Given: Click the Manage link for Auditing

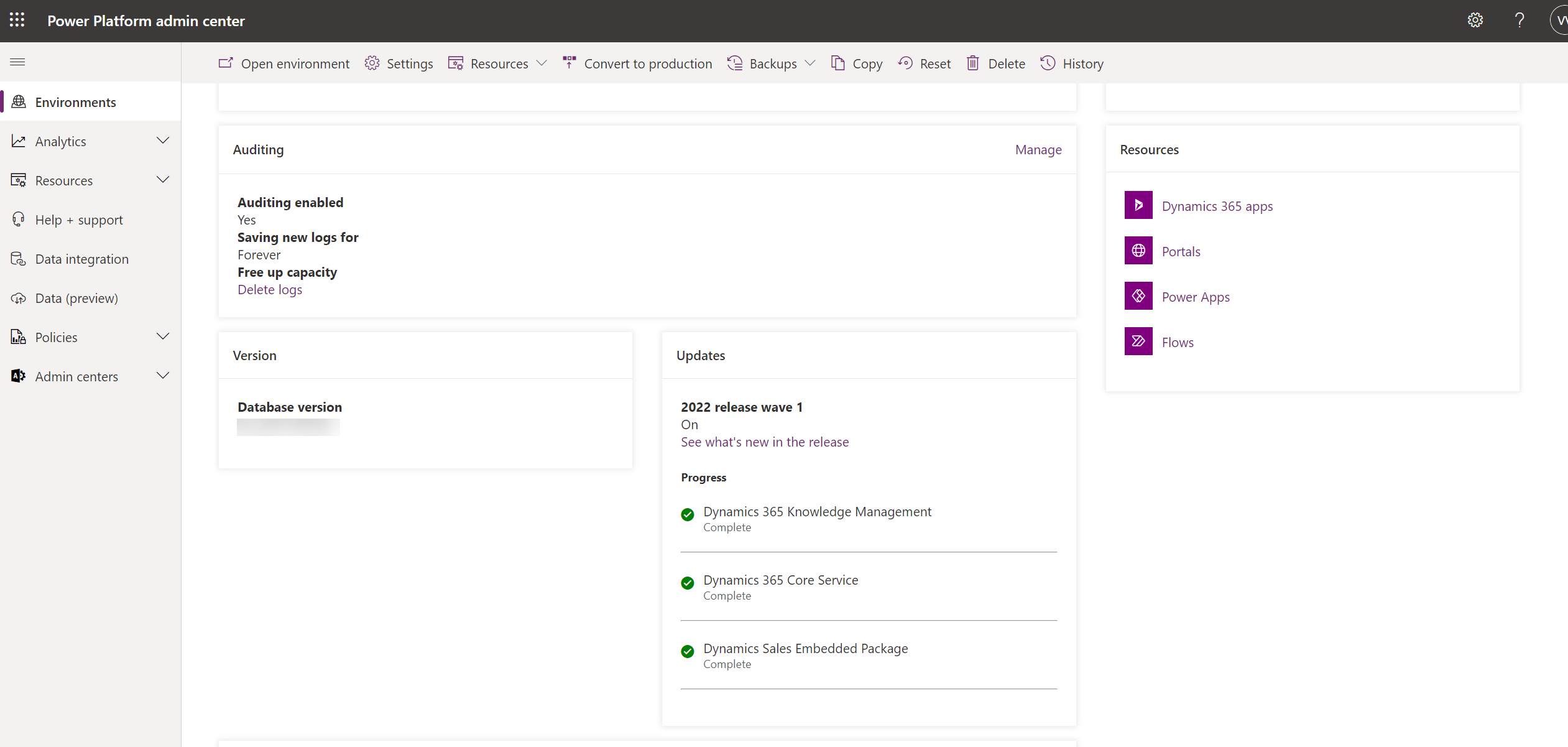Looking at the screenshot, I should pyautogui.click(x=1038, y=149).
